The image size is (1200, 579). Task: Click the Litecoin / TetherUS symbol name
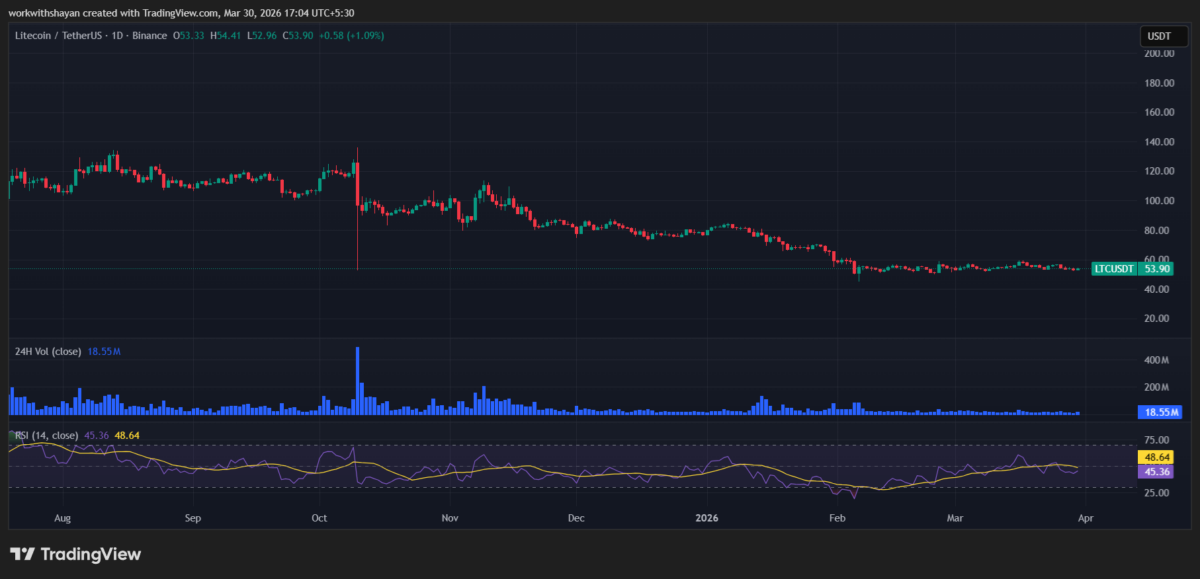pyautogui.click(x=58, y=34)
